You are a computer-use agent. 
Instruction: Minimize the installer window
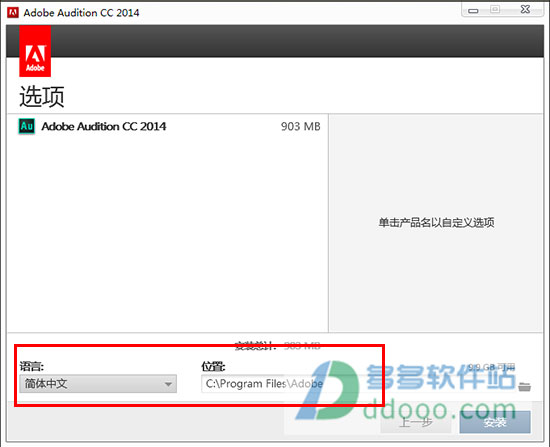coord(473,10)
